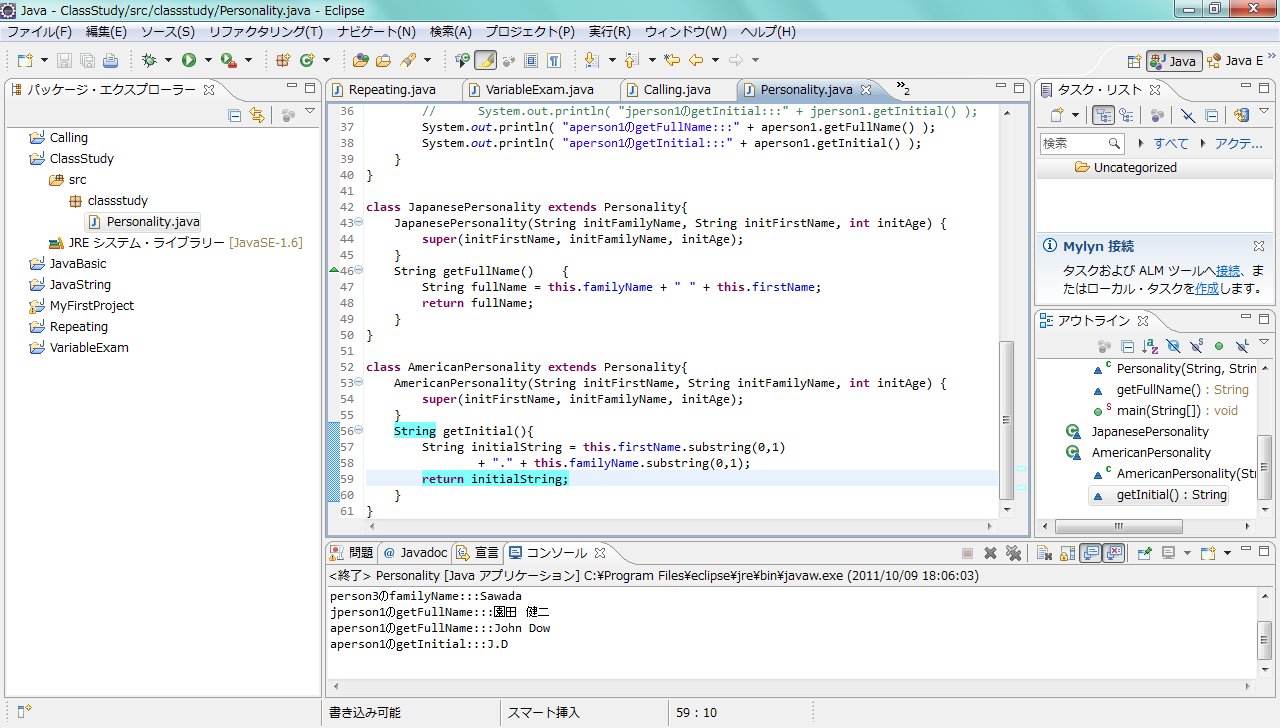This screenshot has width=1280, height=728.
Task: Click the New Java Package icon
Action: click(283, 60)
